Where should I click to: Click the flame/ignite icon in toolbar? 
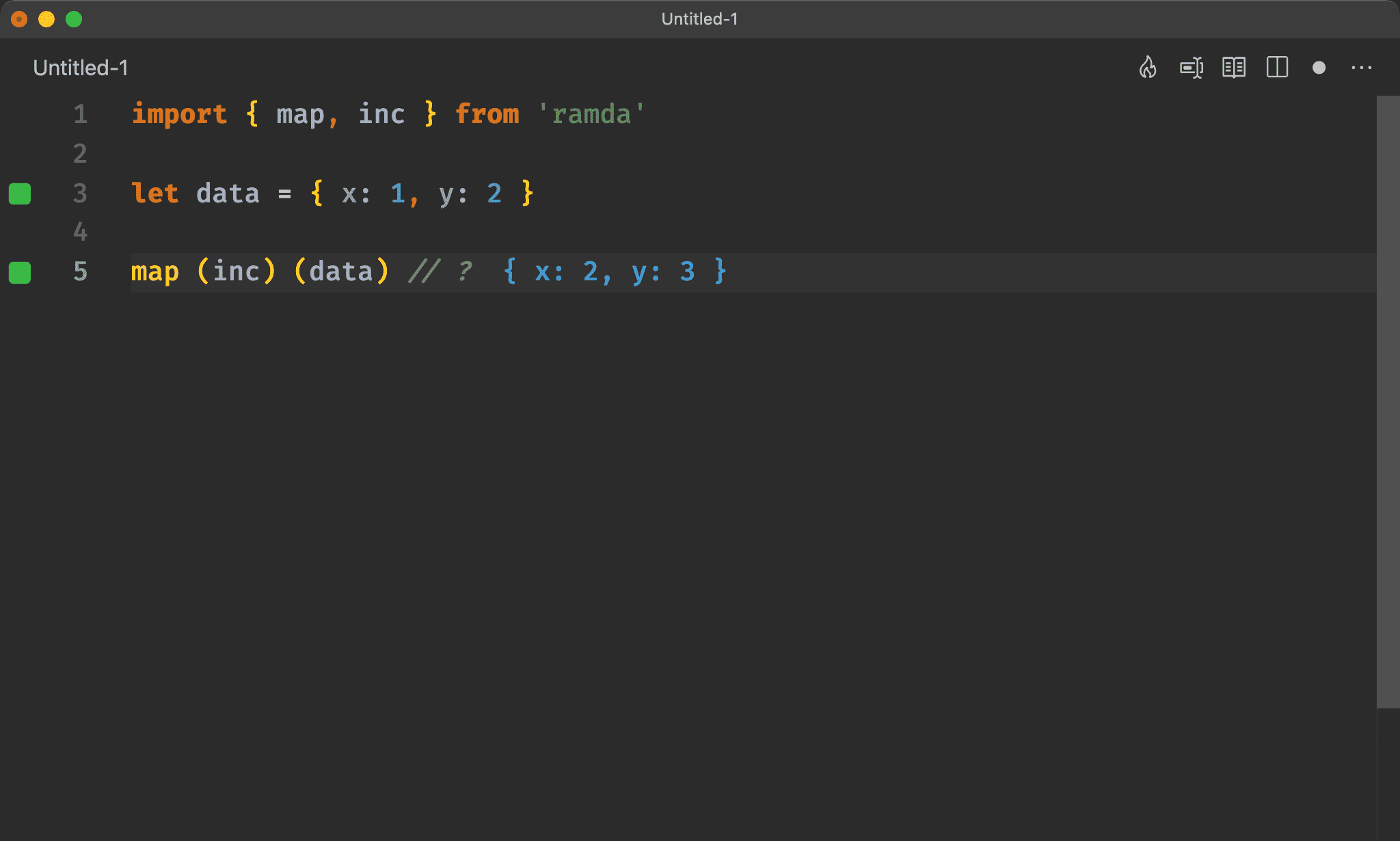(1148, 67)
